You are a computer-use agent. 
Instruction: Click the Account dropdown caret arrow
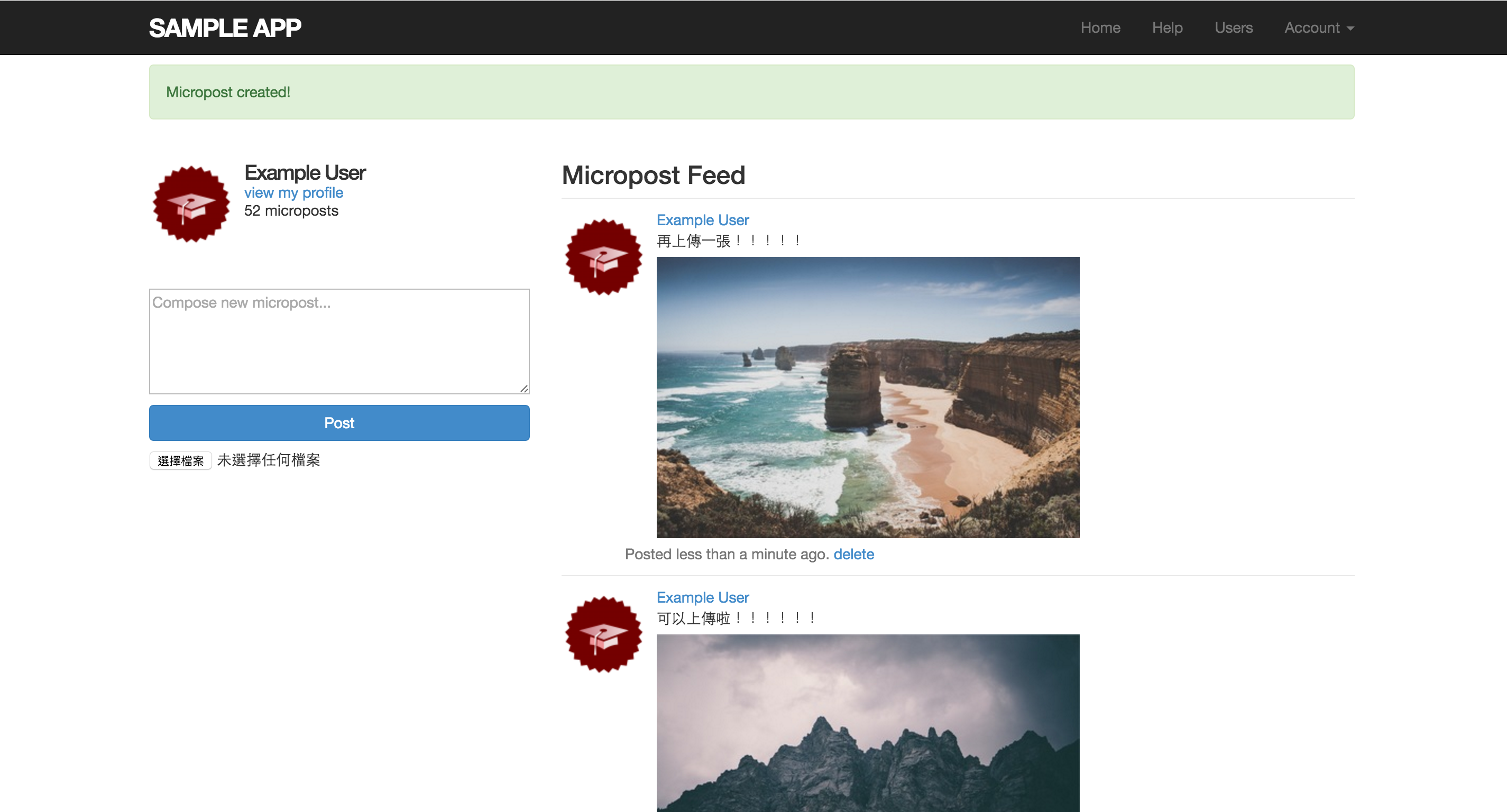pyautogui.click(x=1350, y=28)
